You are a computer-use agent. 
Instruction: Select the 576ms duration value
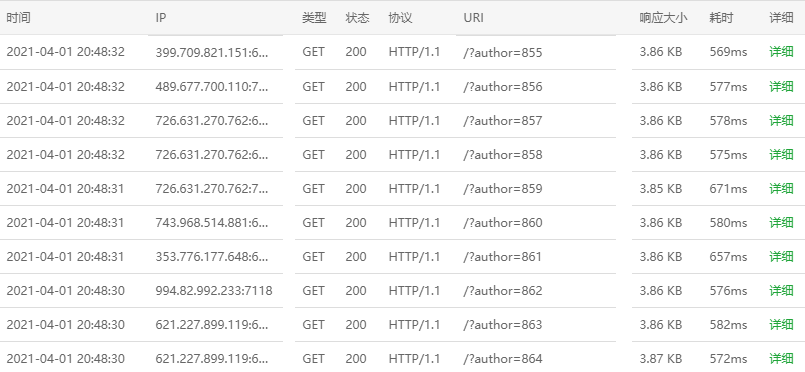pos(728,290)
